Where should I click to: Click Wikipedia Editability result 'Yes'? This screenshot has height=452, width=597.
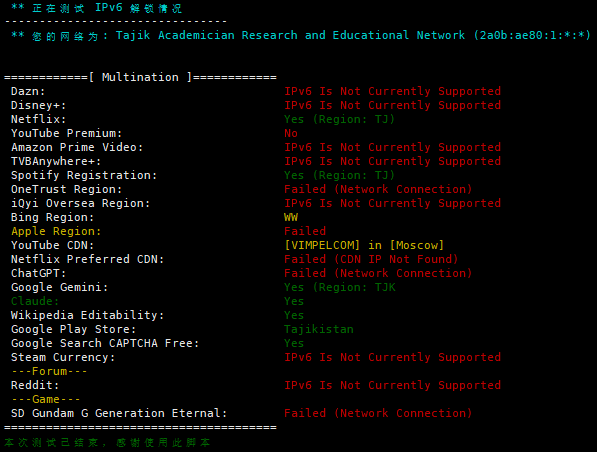[294, 315]
